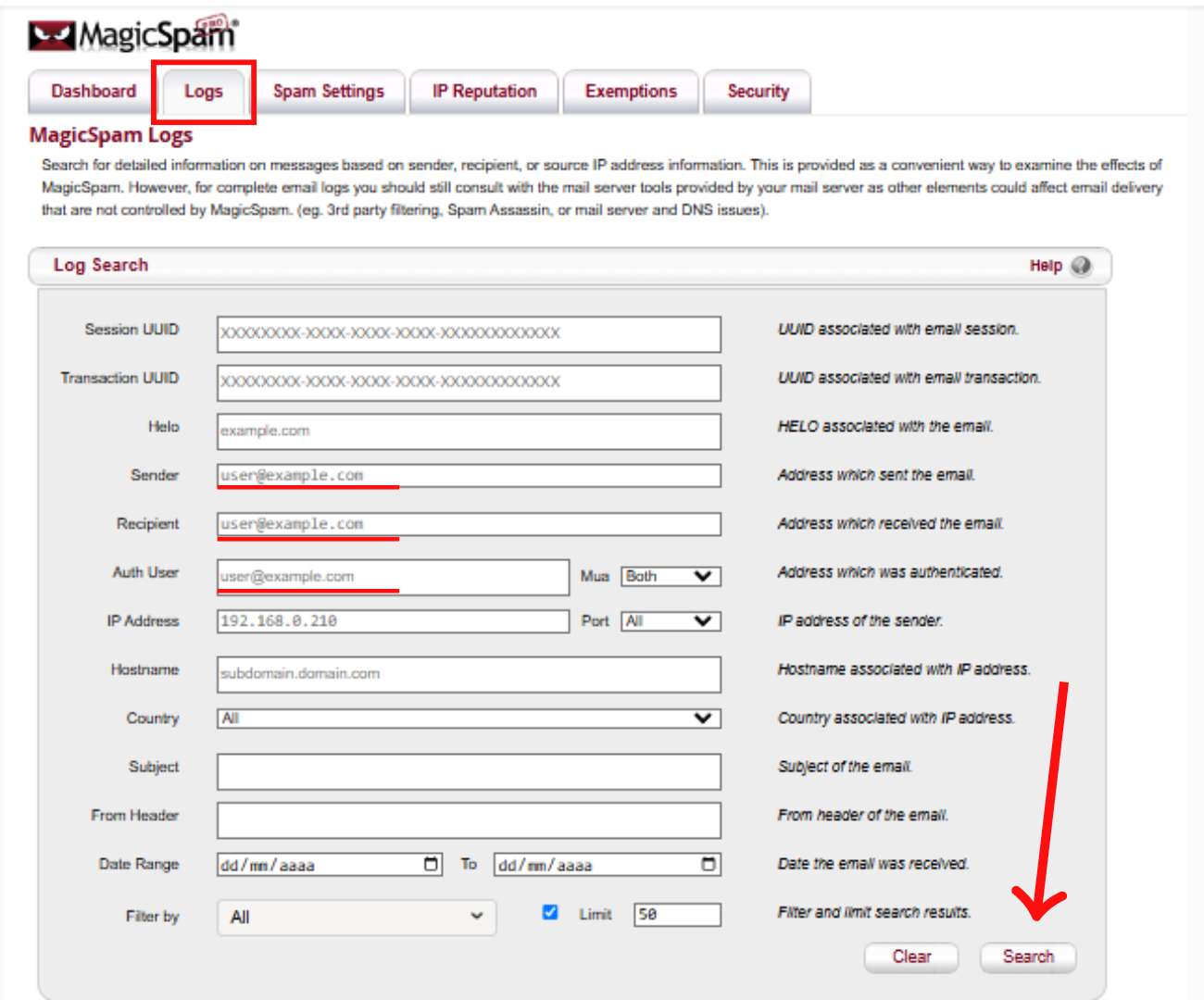
Task: Focus the IP Address field
Action: [x=393, y=620]
